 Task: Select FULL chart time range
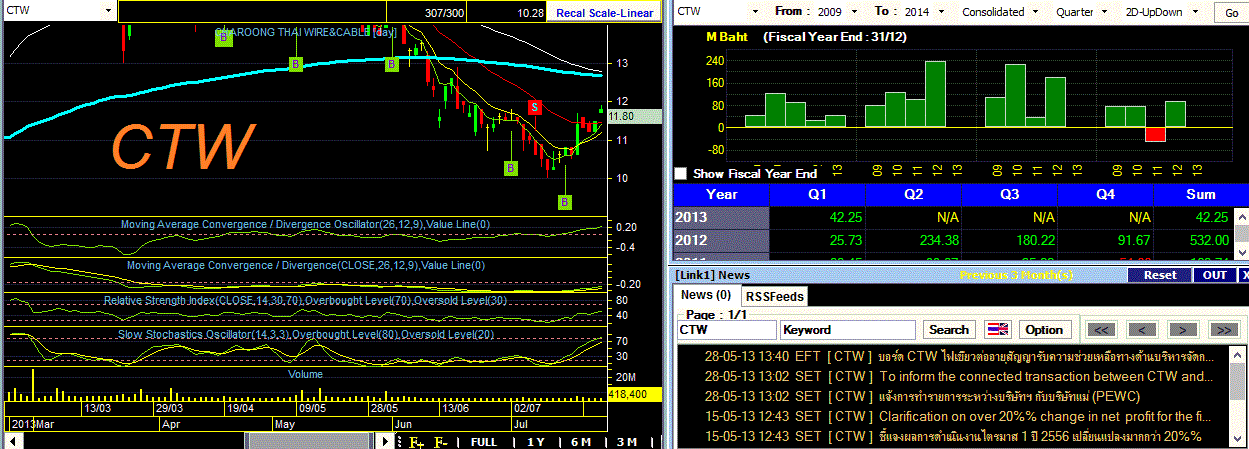click(484, 441)
